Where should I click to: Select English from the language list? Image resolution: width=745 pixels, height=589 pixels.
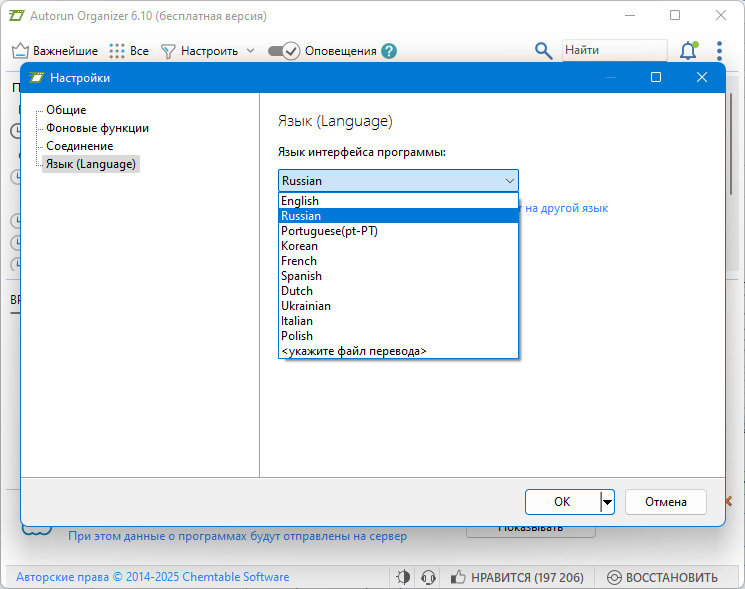click(x=398, y=201)
